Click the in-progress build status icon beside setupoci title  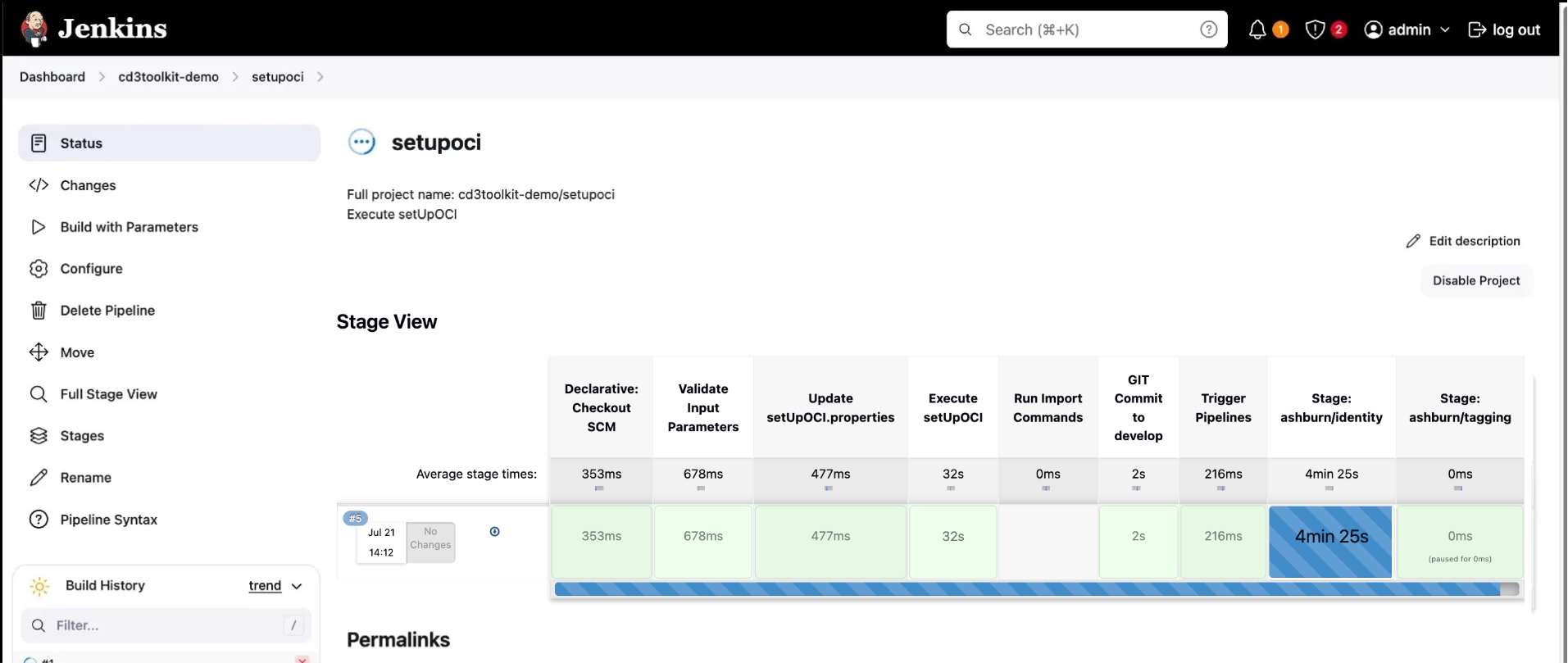click(361, 142)
